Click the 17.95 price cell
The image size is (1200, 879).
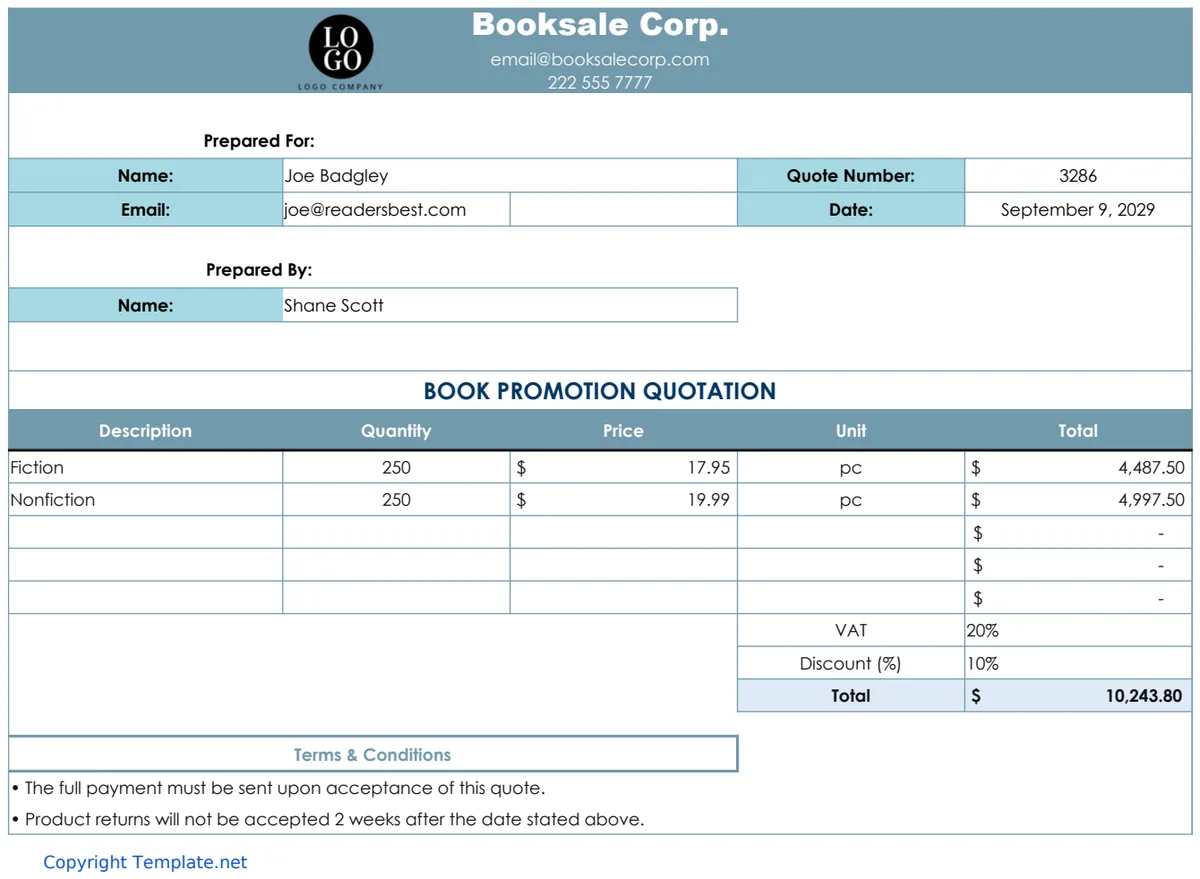pos(623,467)
